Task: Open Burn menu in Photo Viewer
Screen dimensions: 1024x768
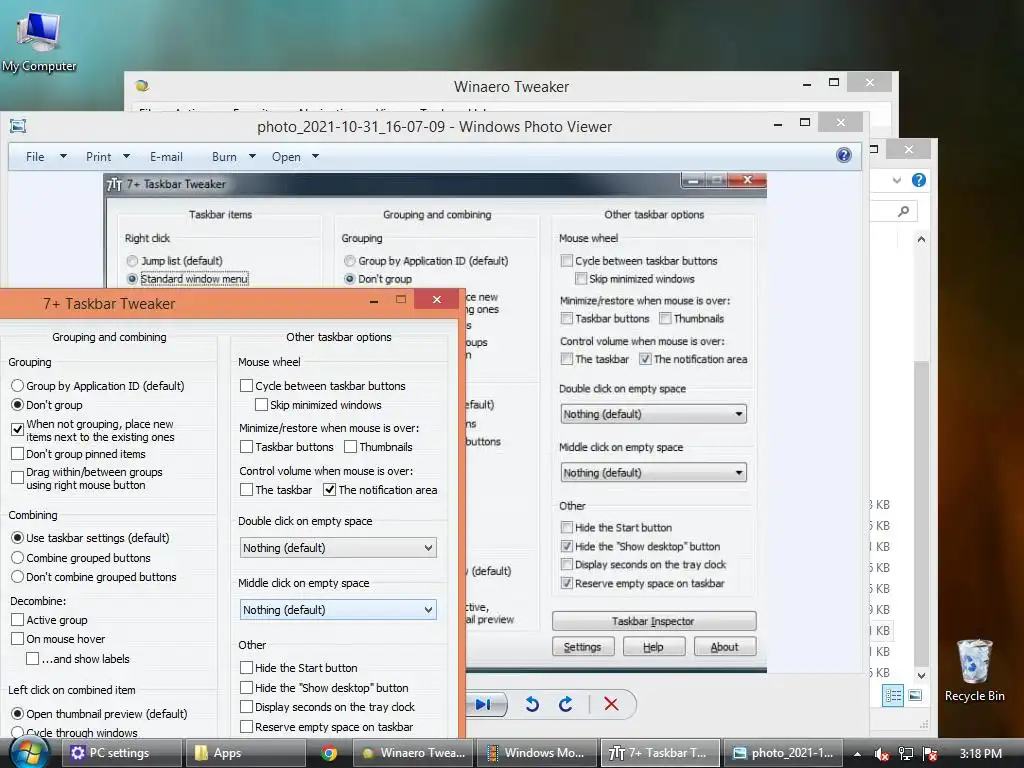Action: point(224,157)
